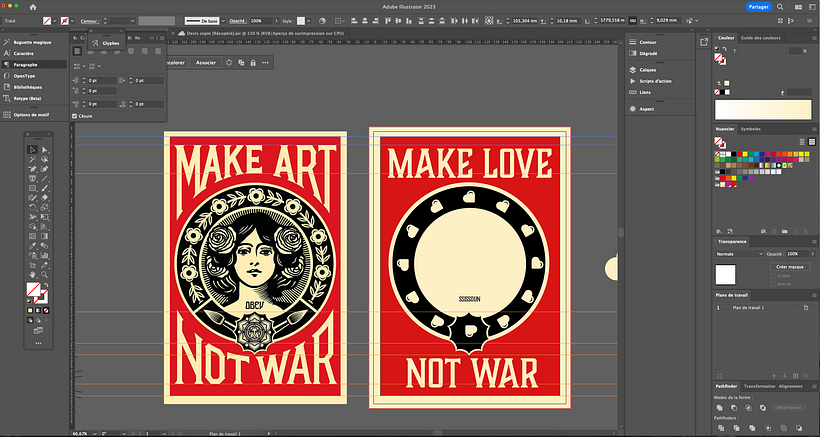Select the Selection arrow tool in toolbox
The height and width of the screenshot is (437, 820).
[x=33, y=149]
